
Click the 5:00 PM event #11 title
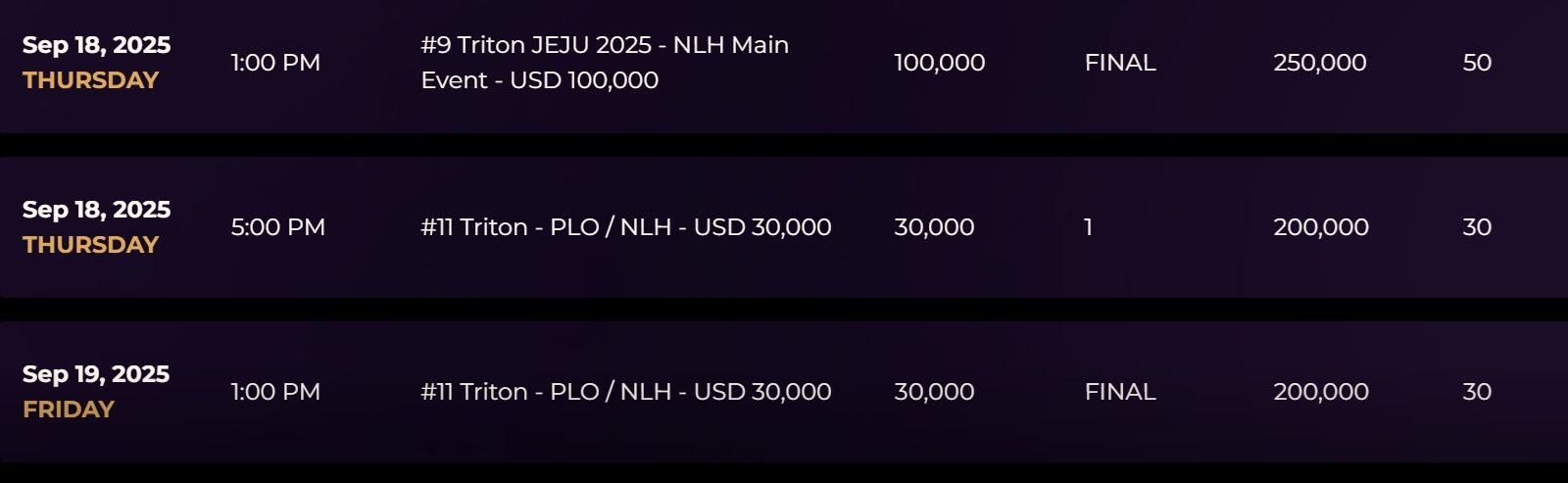click(625, 227)
